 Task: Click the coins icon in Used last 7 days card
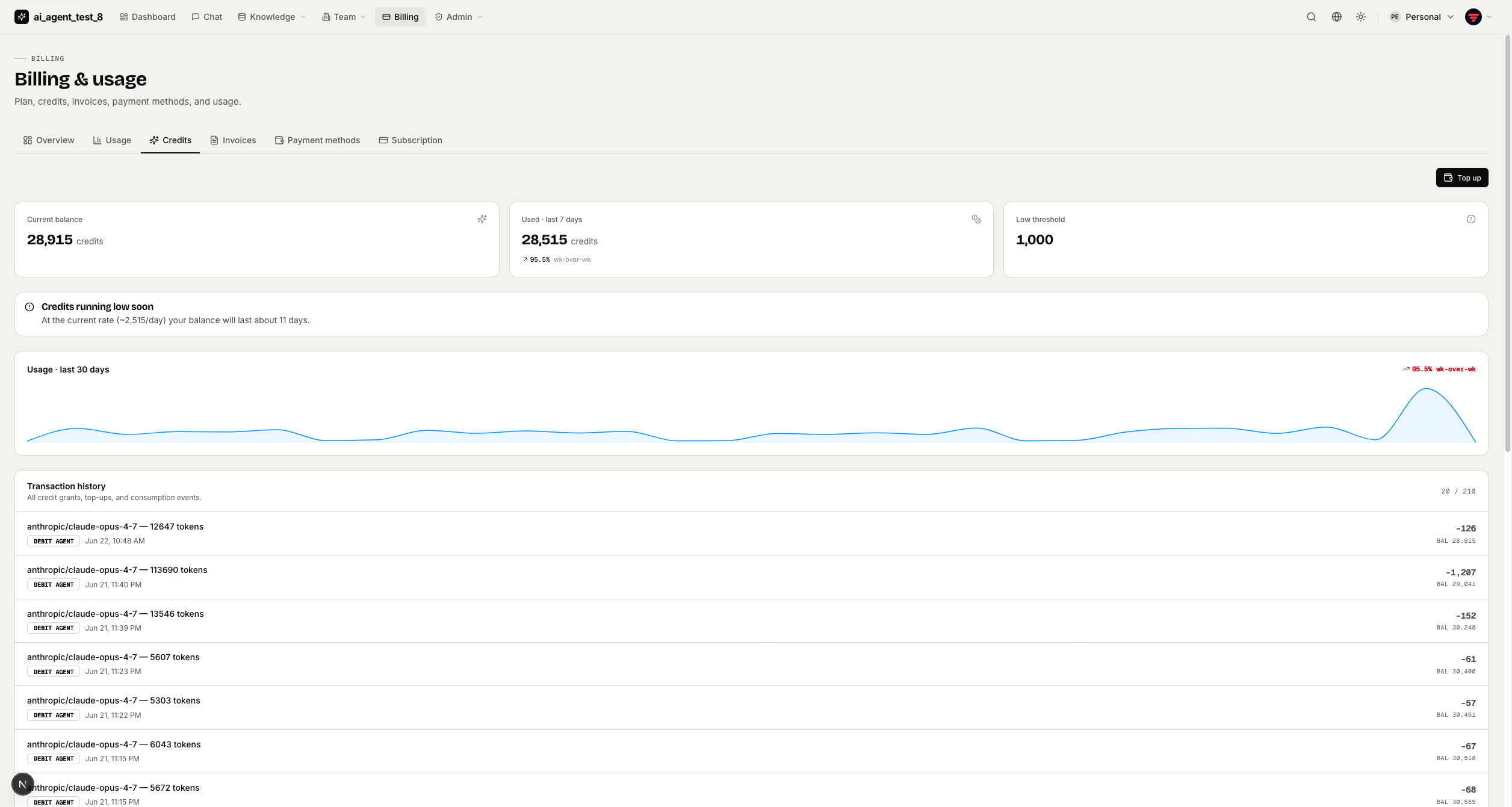click(976, 219)
